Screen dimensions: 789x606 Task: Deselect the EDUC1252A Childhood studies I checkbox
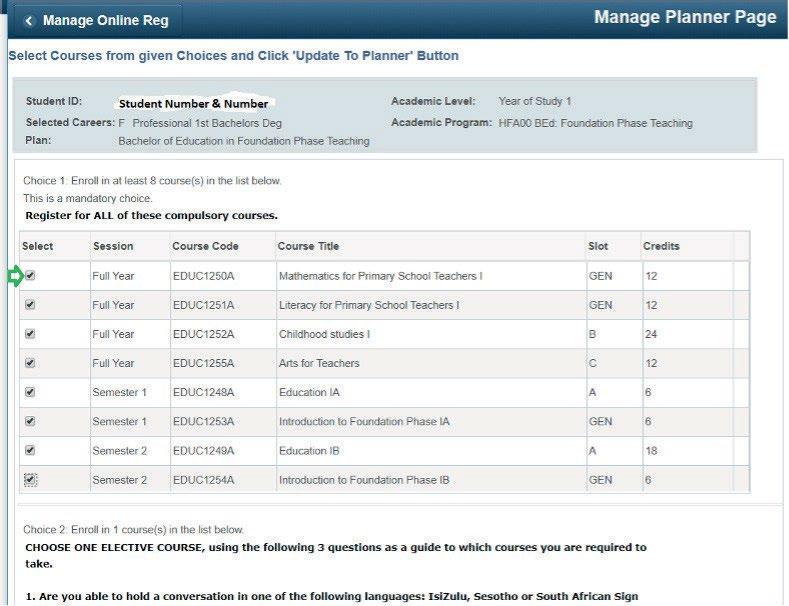30,334
